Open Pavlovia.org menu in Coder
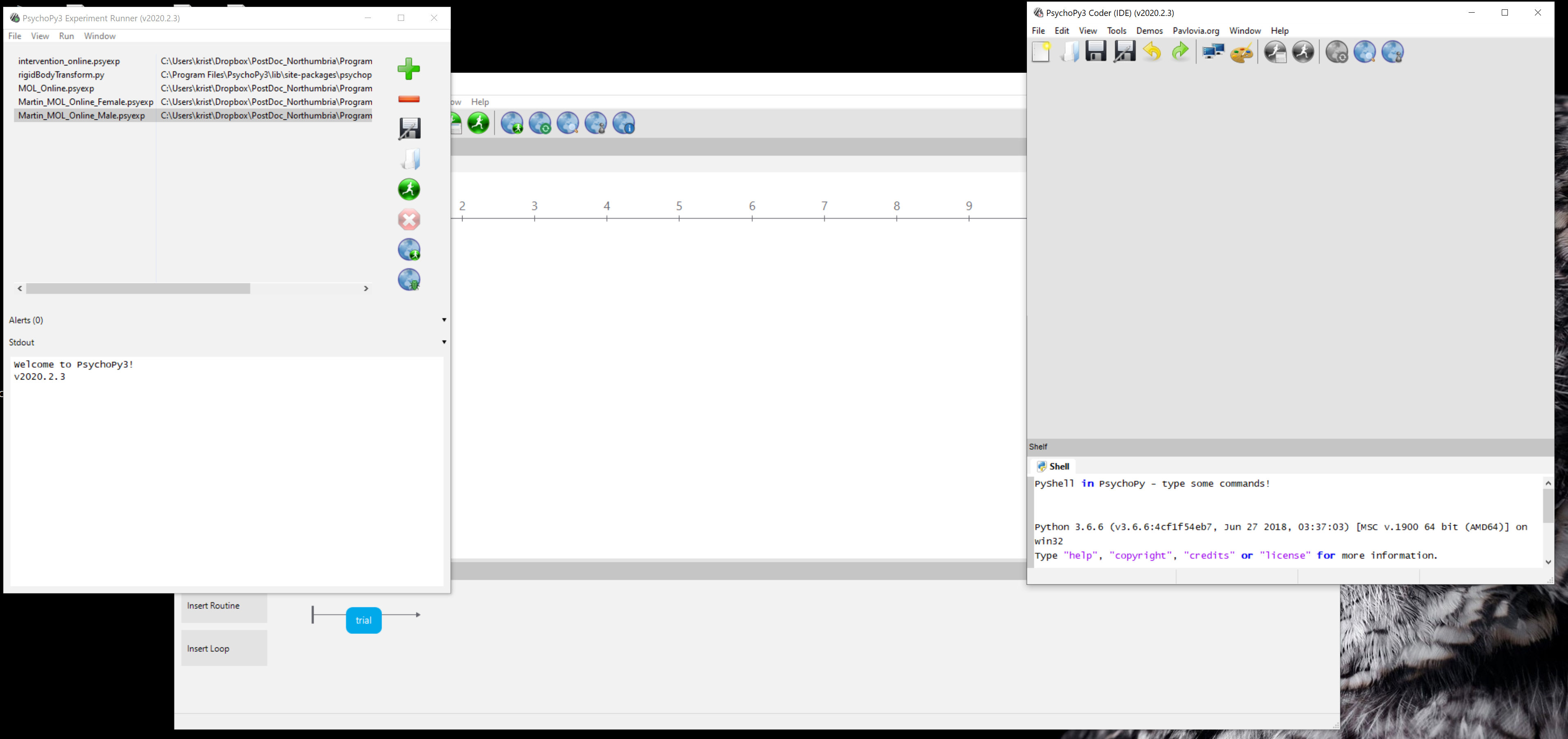The image size is (1568, 739). pos(1195,31)
